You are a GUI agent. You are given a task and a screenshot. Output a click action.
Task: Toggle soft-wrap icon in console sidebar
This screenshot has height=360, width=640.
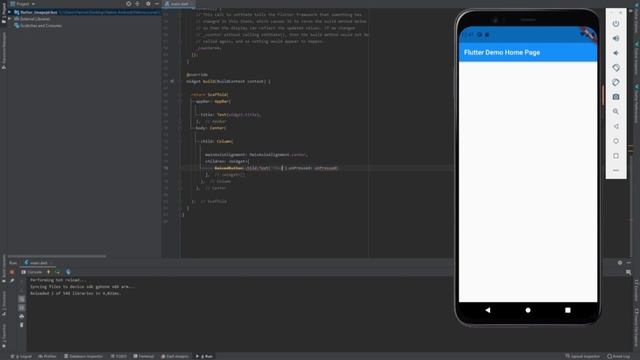tap(22, 299)
